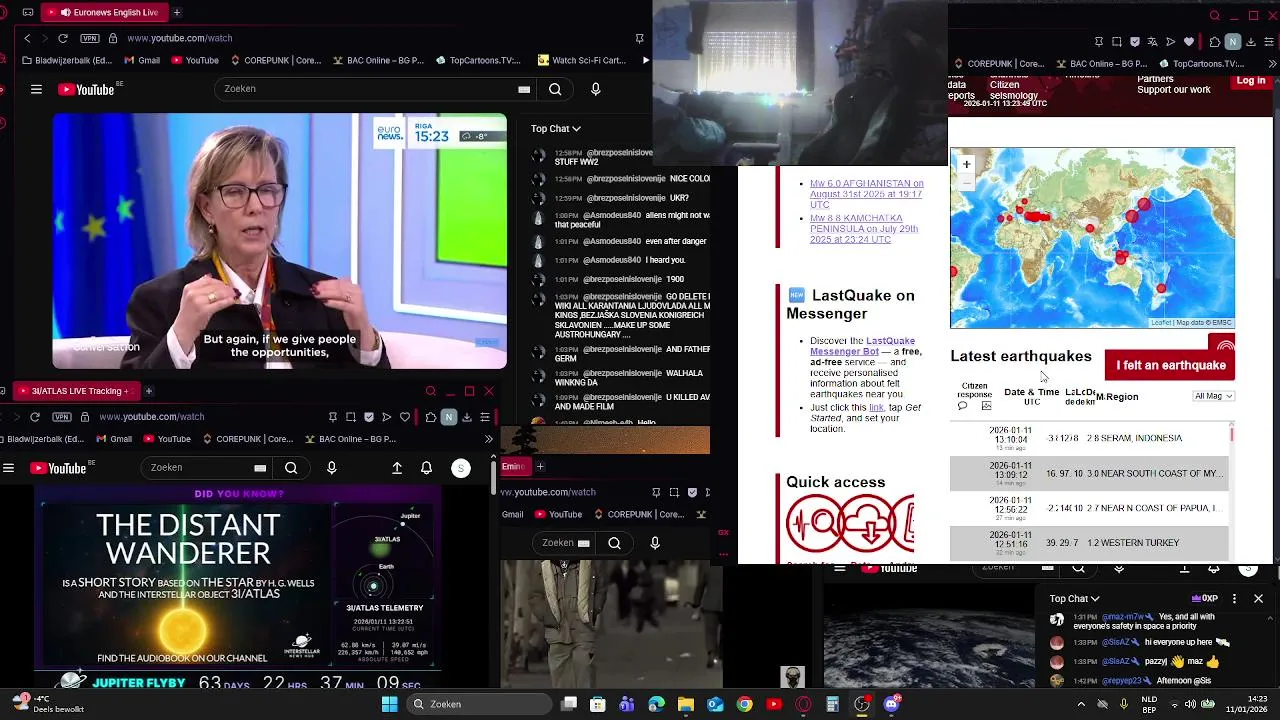
Task: Open extensions puzzle icon in 3I/ATLAS toolbar
Action: pyautogui.click(x=430, y=417)
